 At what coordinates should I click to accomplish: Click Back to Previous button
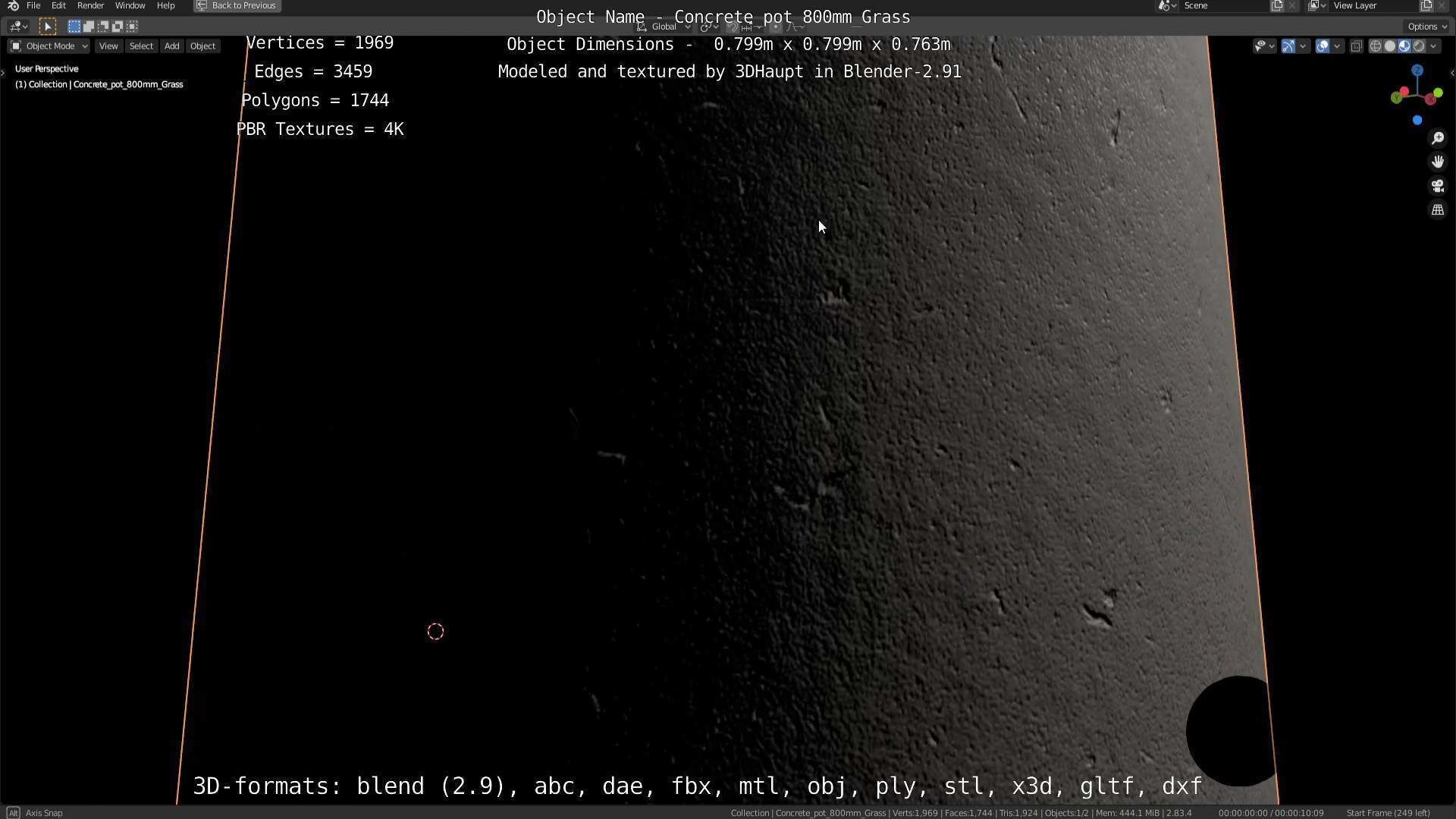point(237,5)
